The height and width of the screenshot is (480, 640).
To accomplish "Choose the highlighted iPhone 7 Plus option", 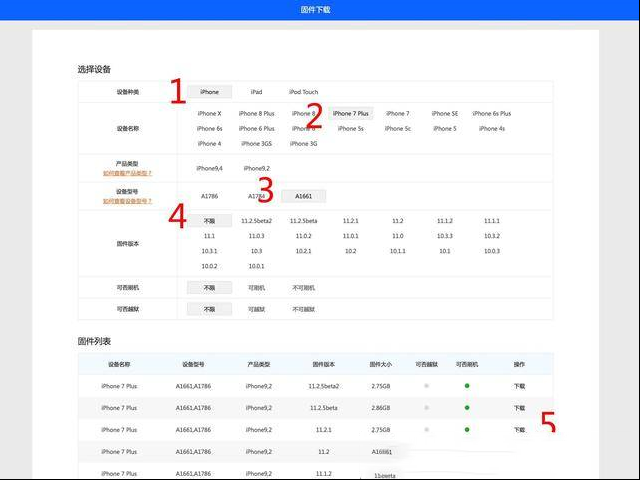I will [x=351, y=113].
